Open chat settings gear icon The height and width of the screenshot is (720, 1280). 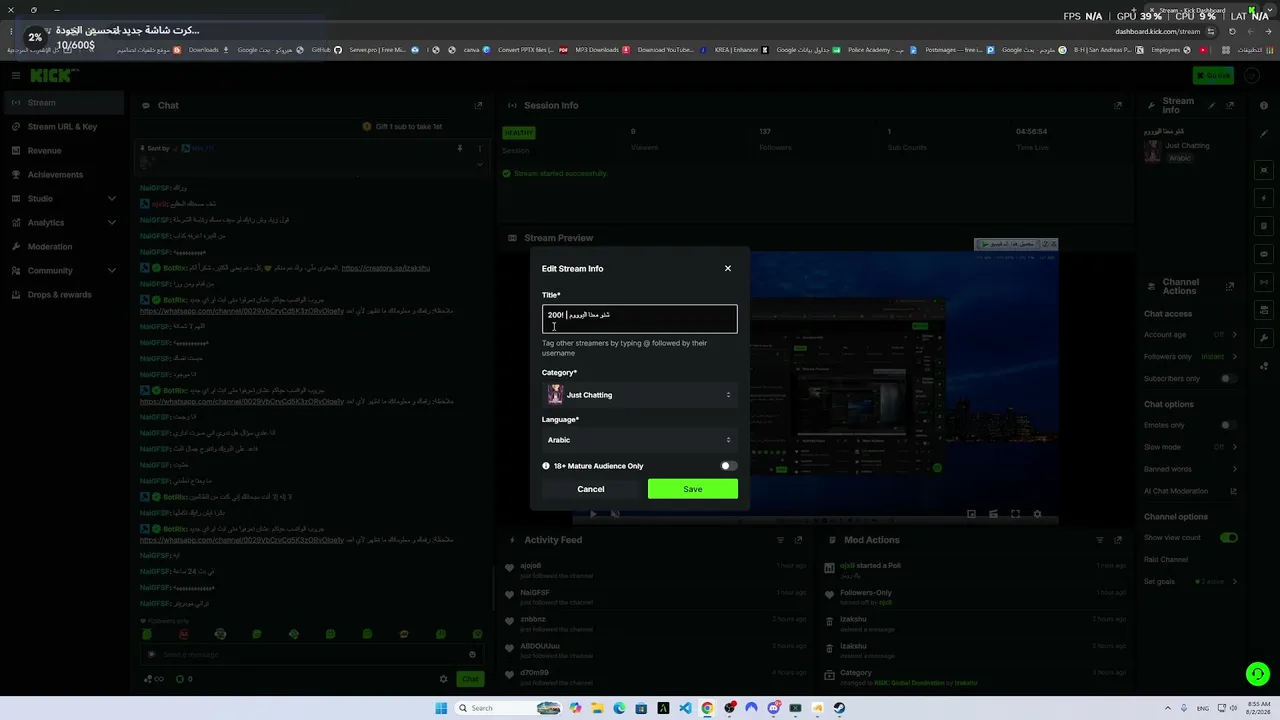pos(444,679)
